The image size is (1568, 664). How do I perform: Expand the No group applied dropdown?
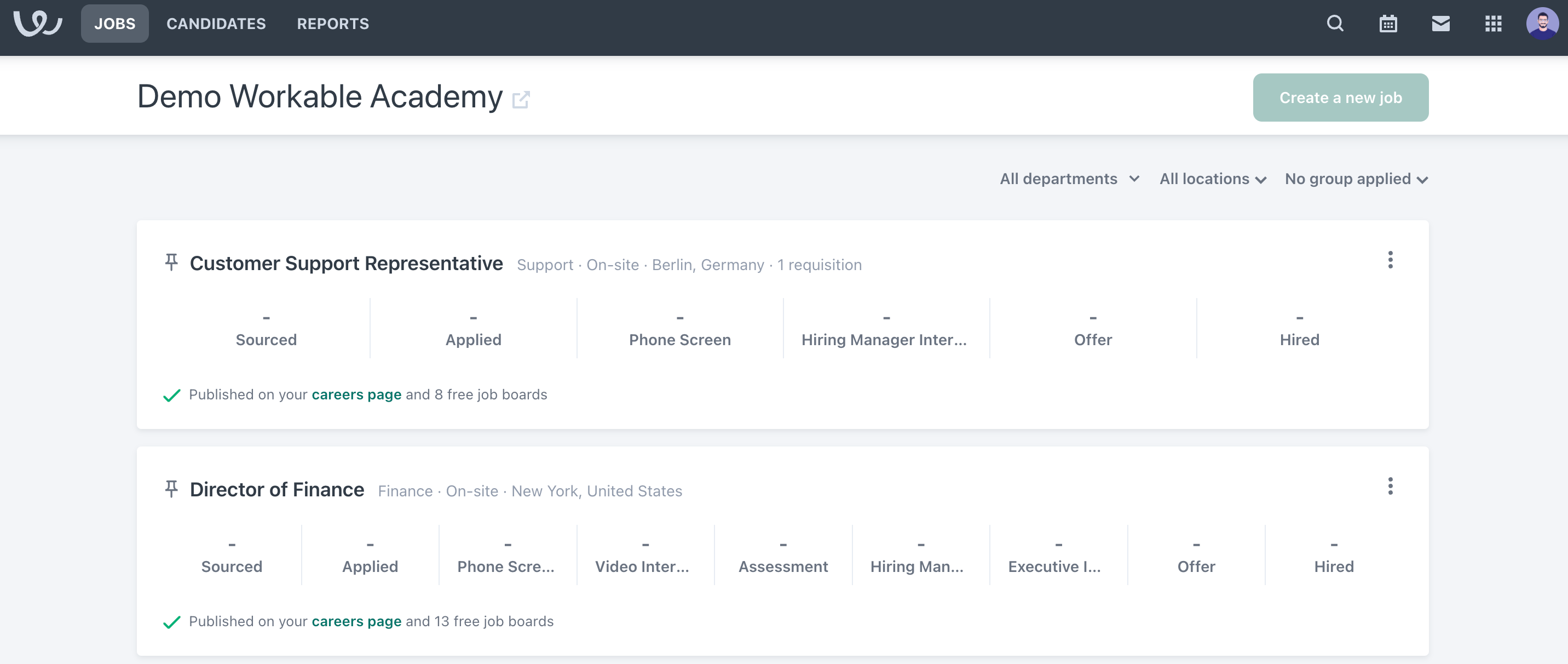(1356, 179)
